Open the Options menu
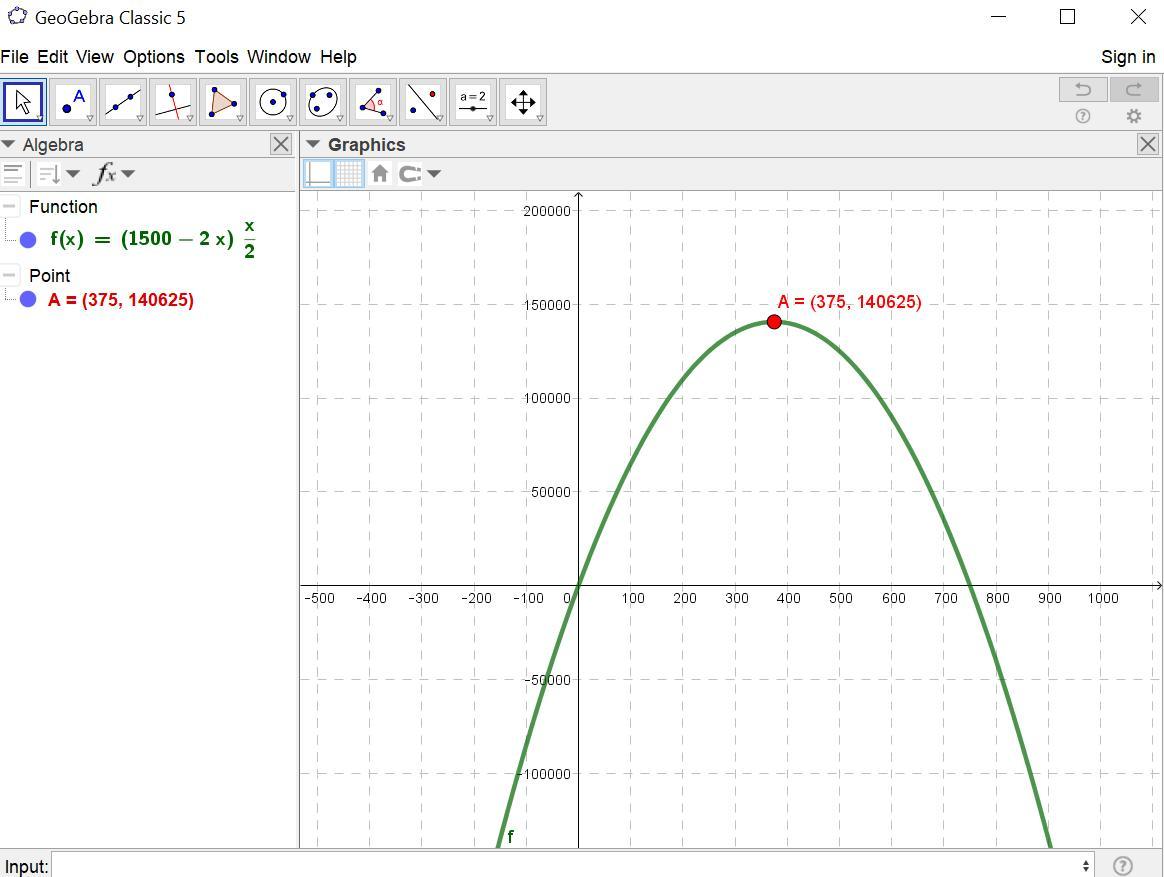Image resolution: width=1164 pixels, height=877 pixels. coord(153,57)
